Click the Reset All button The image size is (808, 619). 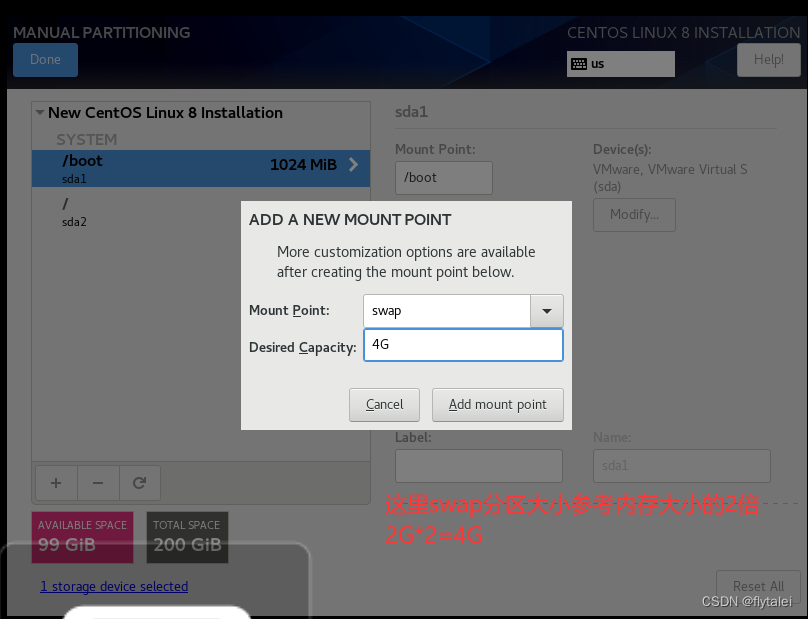759,587
